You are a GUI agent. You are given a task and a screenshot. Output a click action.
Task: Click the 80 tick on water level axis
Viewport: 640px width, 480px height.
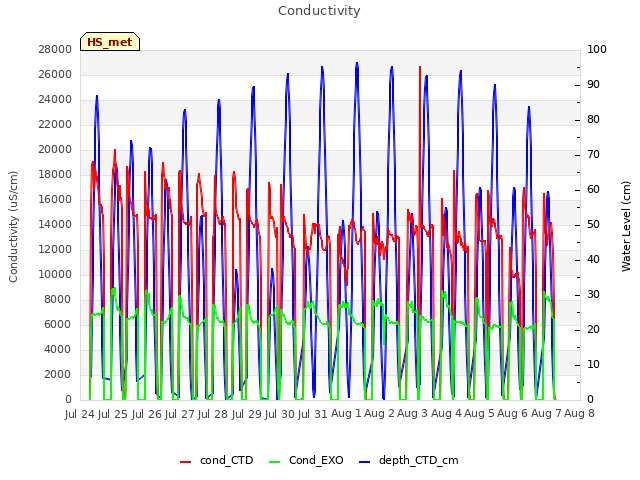coord(593,120)
